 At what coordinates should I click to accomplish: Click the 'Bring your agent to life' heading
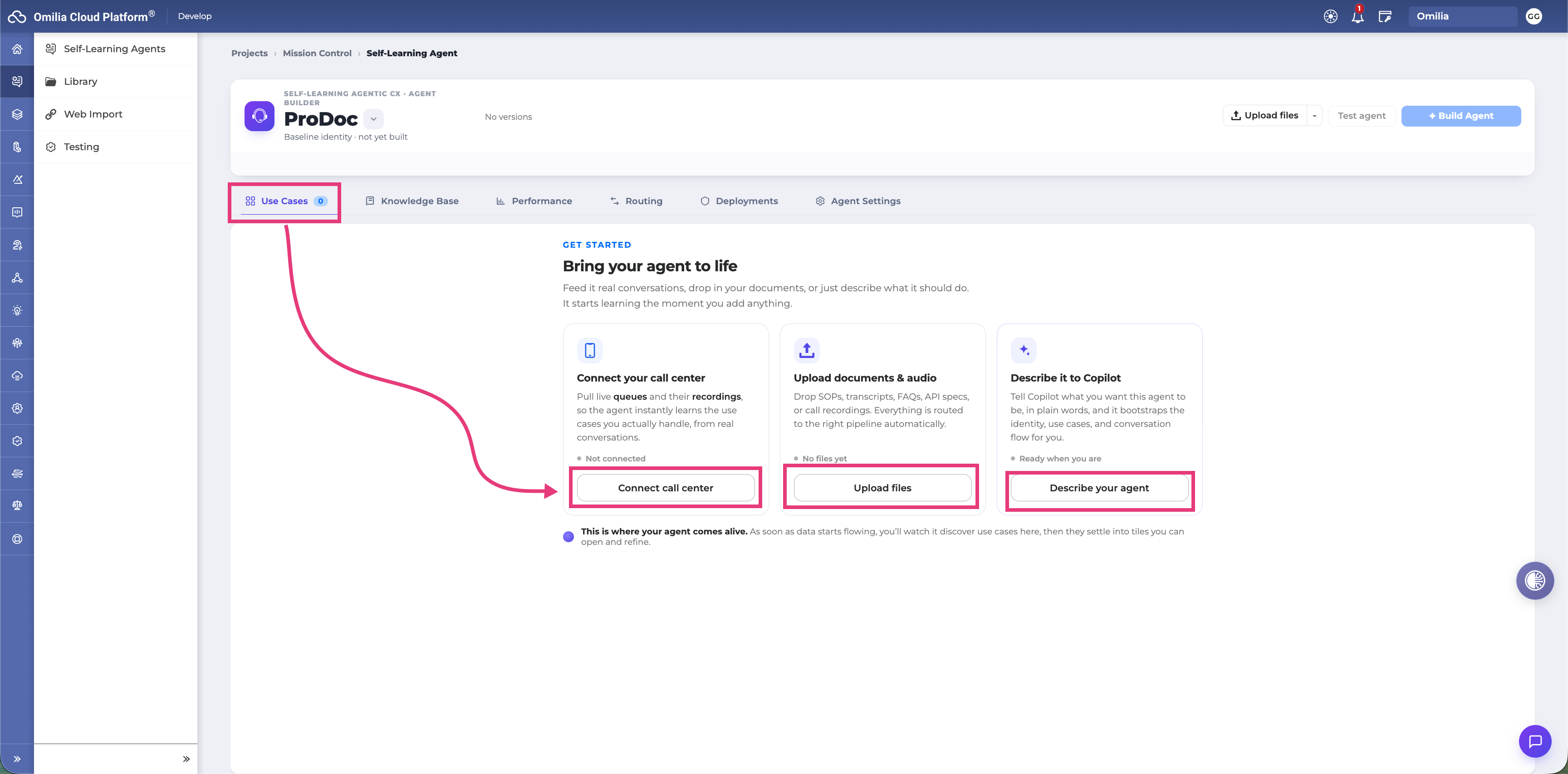tap(650, 266)
